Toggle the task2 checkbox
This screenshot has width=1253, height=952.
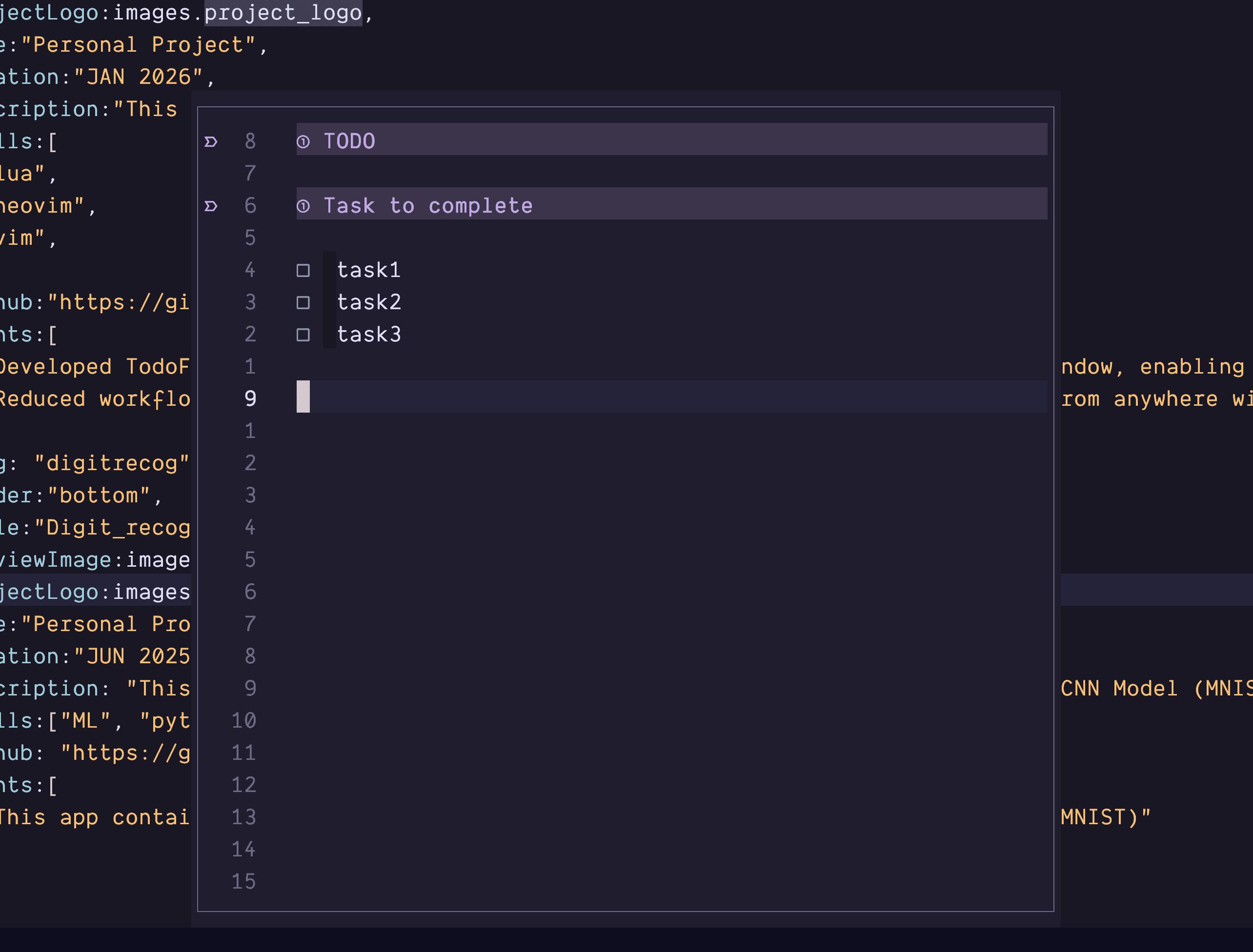click(303, 302)
